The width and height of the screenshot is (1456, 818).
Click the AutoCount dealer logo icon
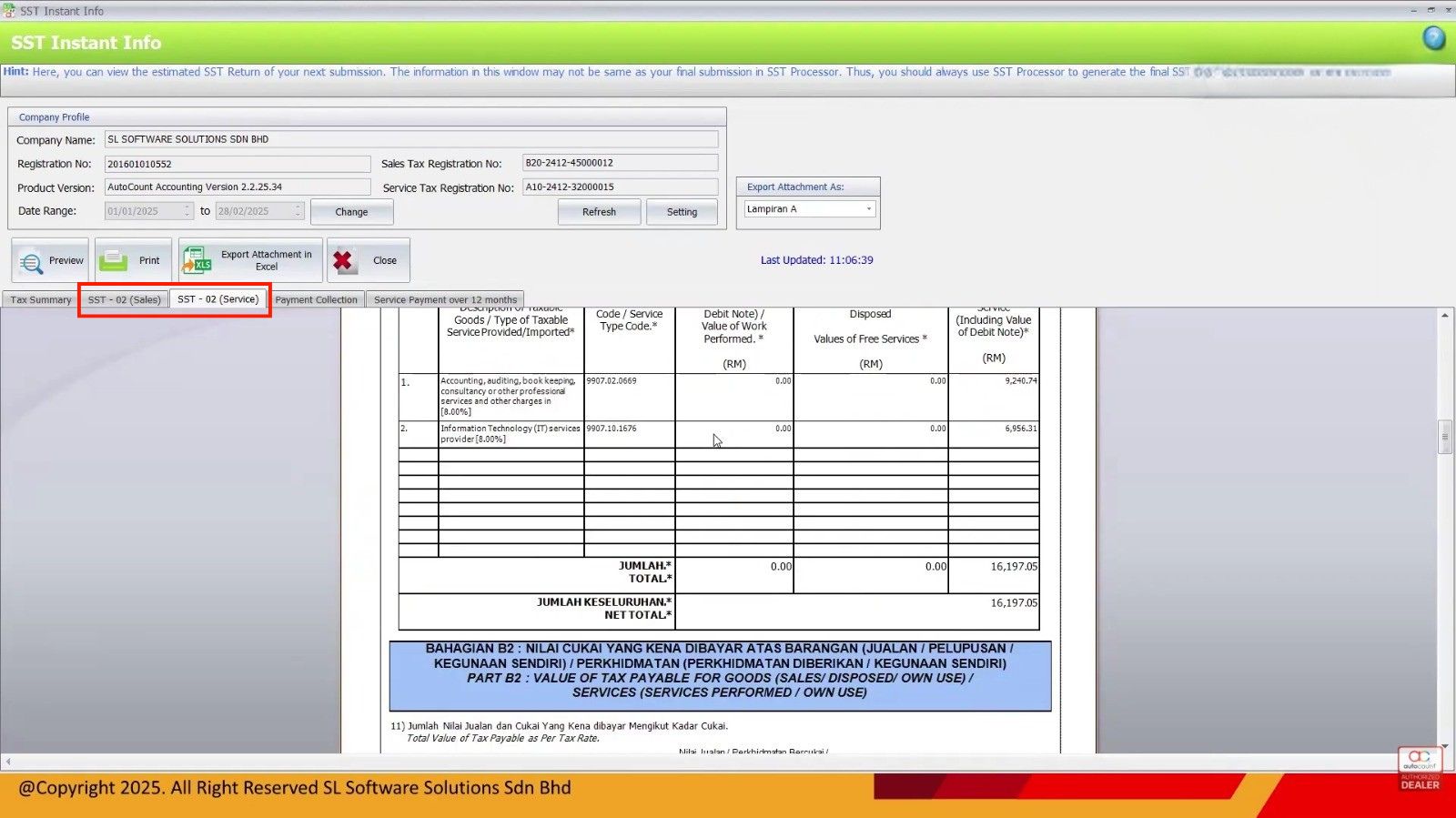pyautogui.click(x=1420, y=770)
